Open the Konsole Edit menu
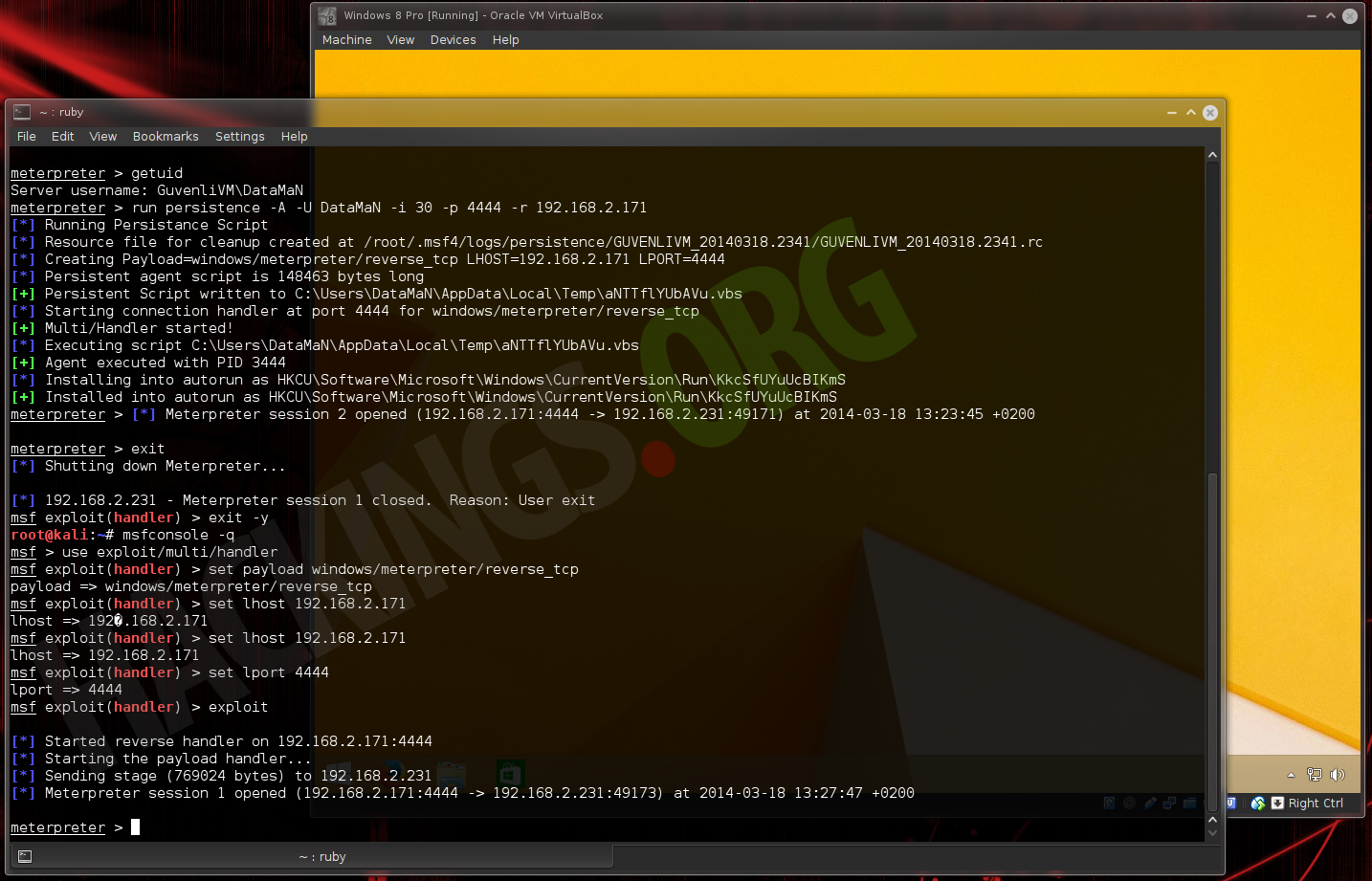The height and width of the screenshot is (881, 1372). click(63, 137)
